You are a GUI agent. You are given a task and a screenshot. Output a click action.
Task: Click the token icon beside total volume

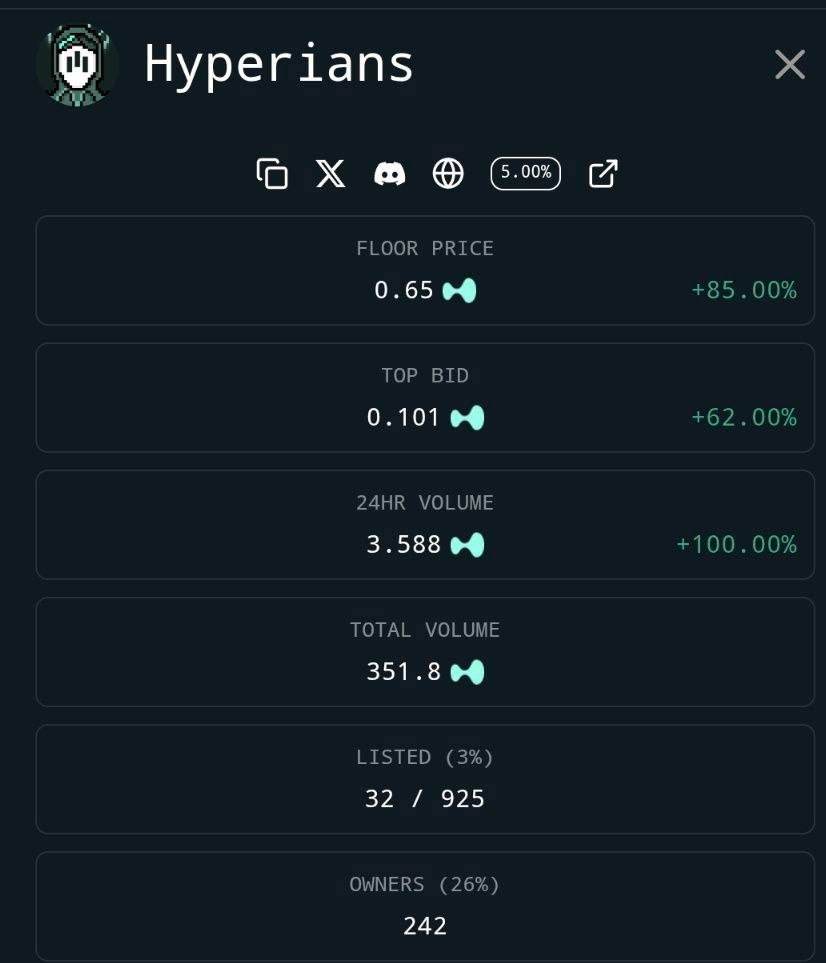[x=467, y=672]
